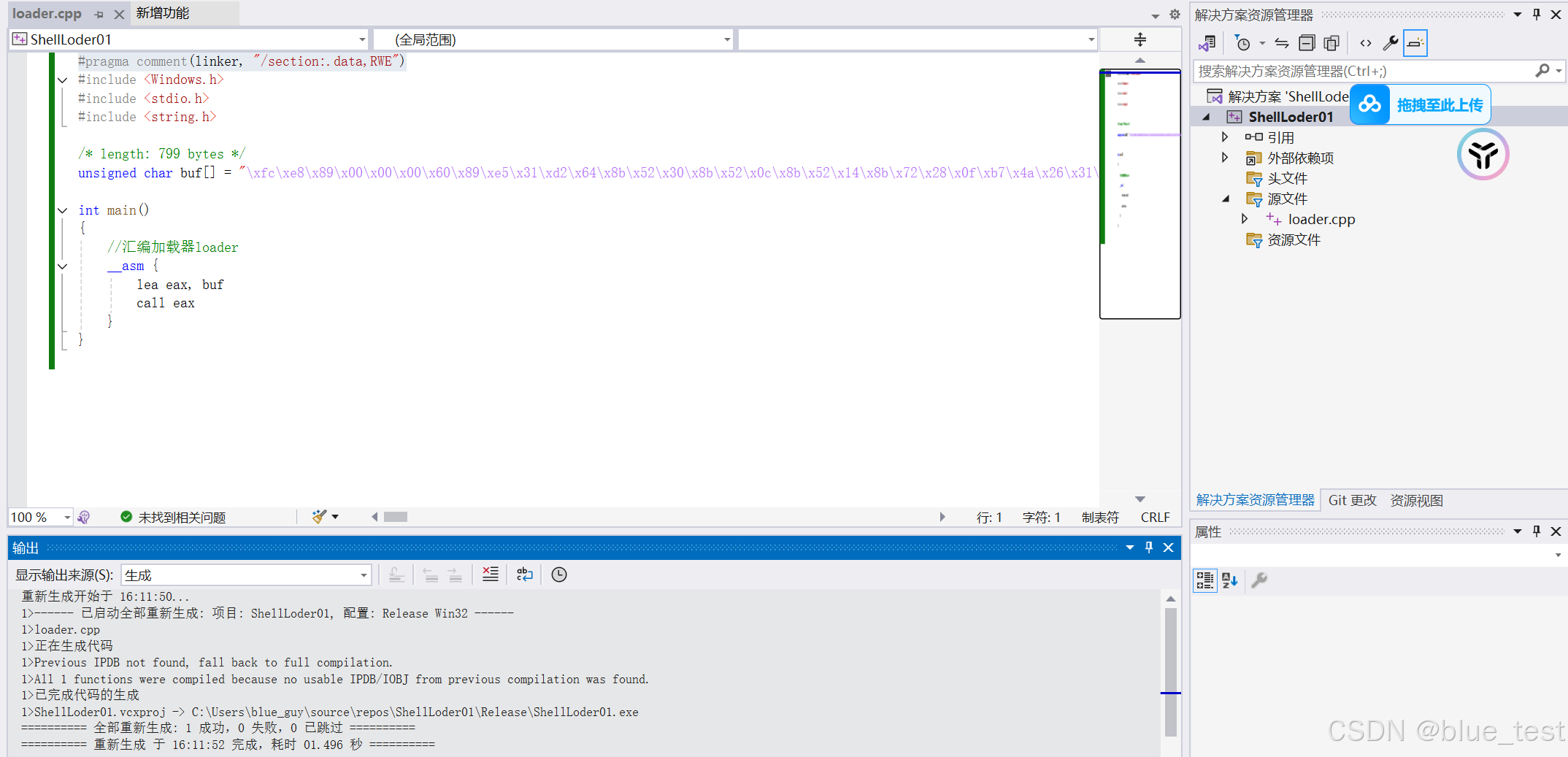Switch to the Git 更改 tab
The height and width of the screenshot is (757, 1568).
coord(1352,500)
